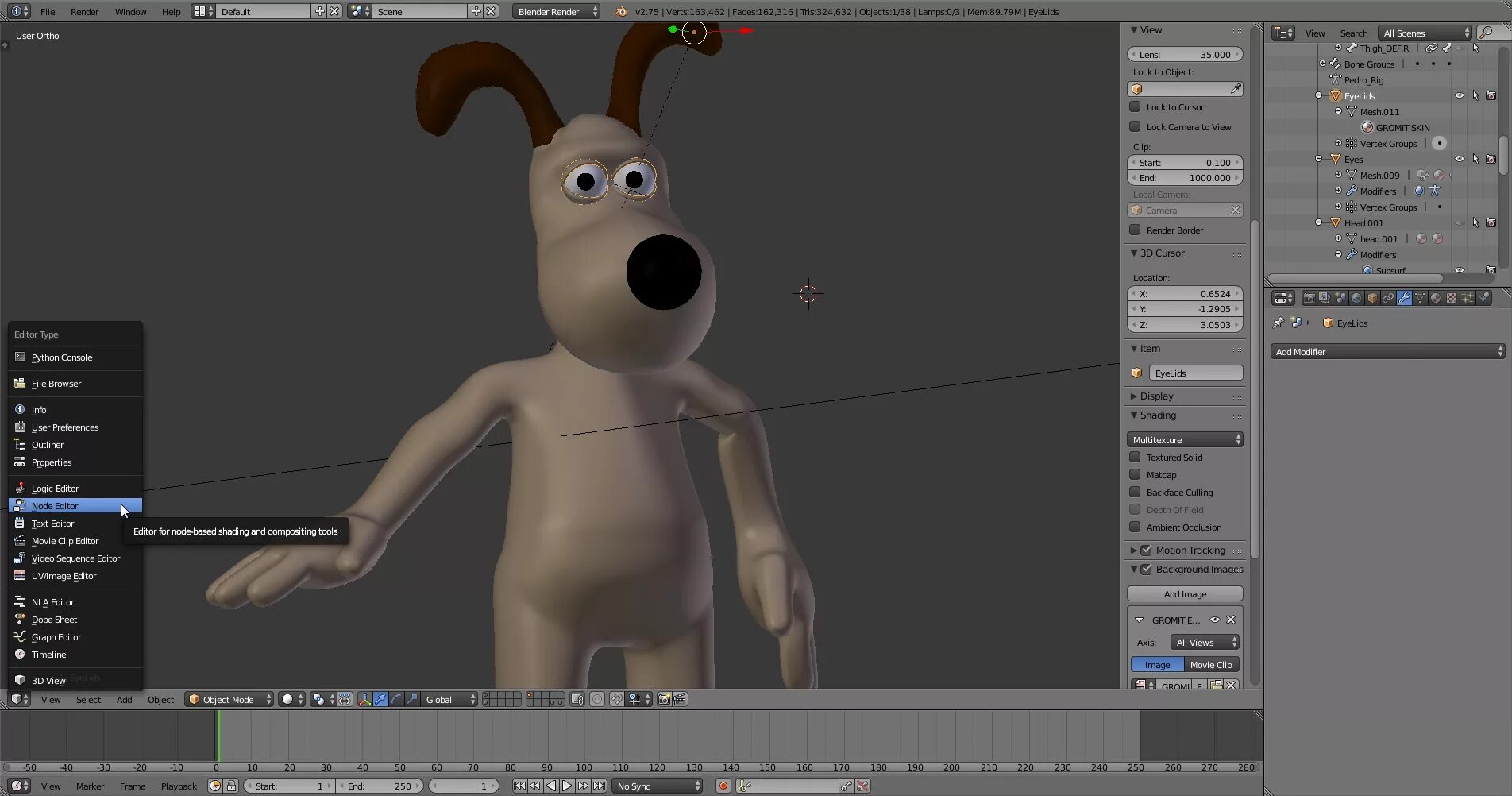
Task: Enable Backface Culling checkbox
Action: [1135, 492]
